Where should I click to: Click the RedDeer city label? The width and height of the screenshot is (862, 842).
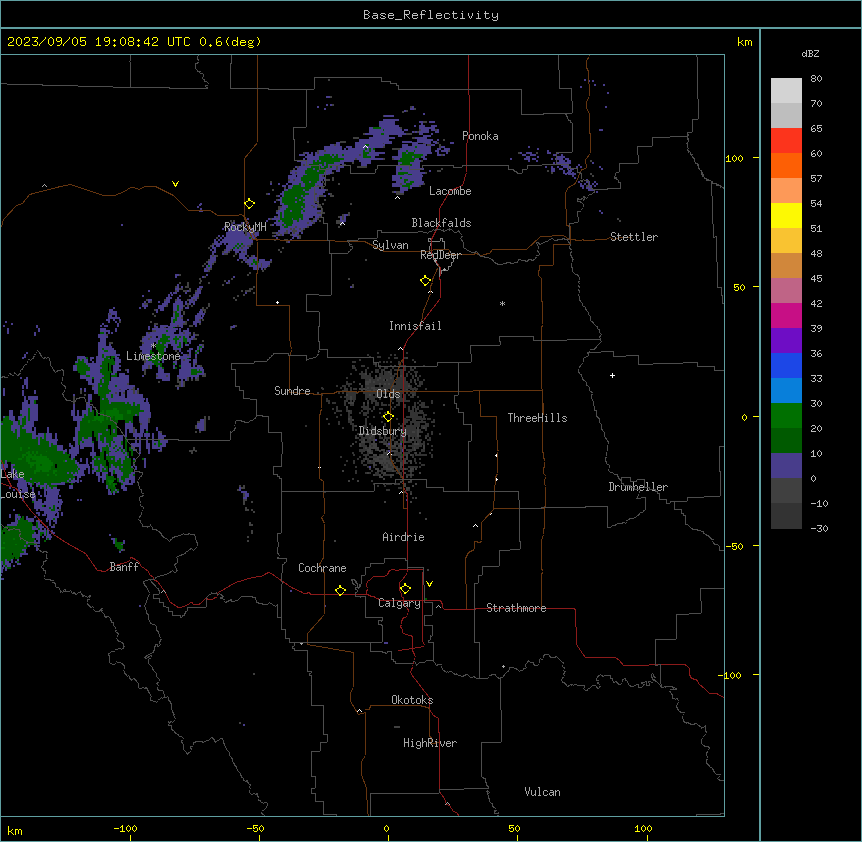coord(440,255)
